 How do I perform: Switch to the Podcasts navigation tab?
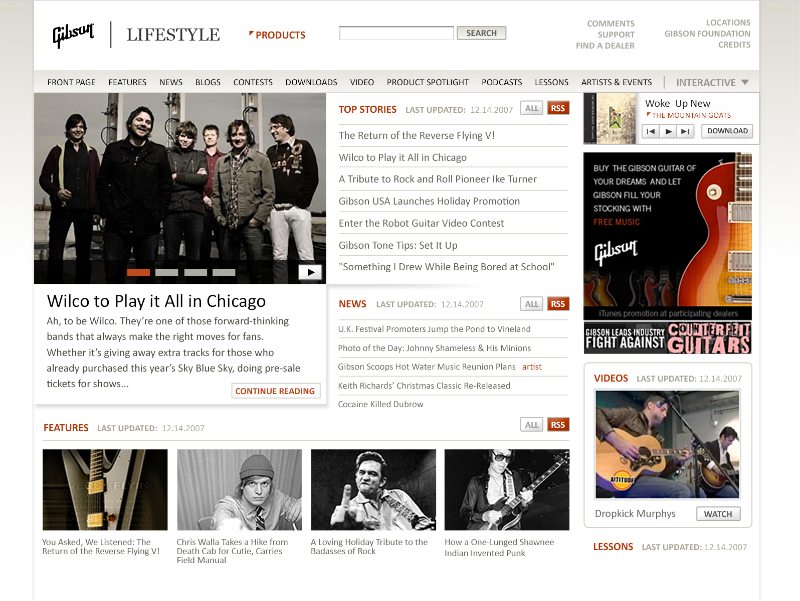[x=501, y=82]
